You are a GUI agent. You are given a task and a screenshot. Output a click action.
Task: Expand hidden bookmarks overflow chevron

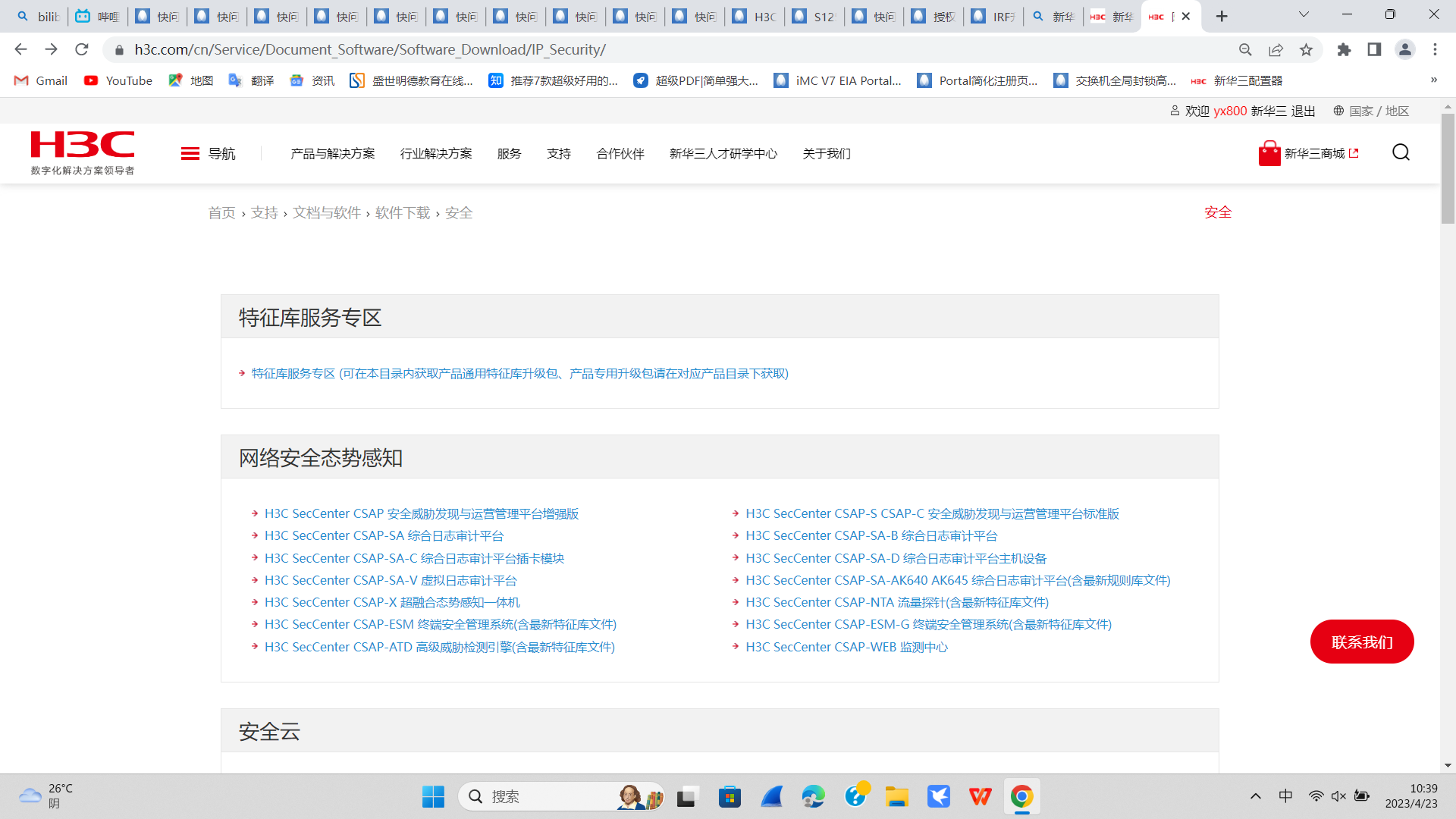1433,80
